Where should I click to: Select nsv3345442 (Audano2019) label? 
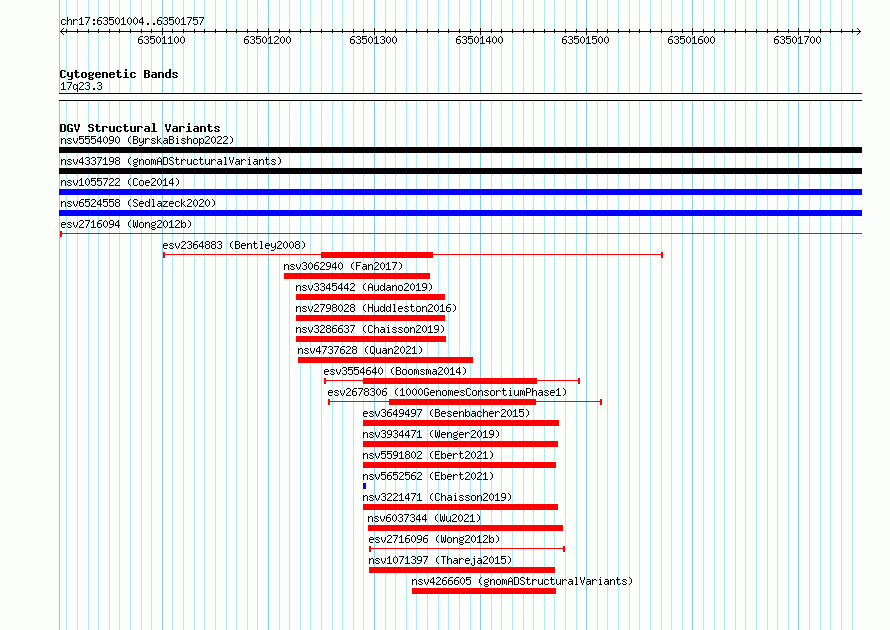[x=364, y=287]
